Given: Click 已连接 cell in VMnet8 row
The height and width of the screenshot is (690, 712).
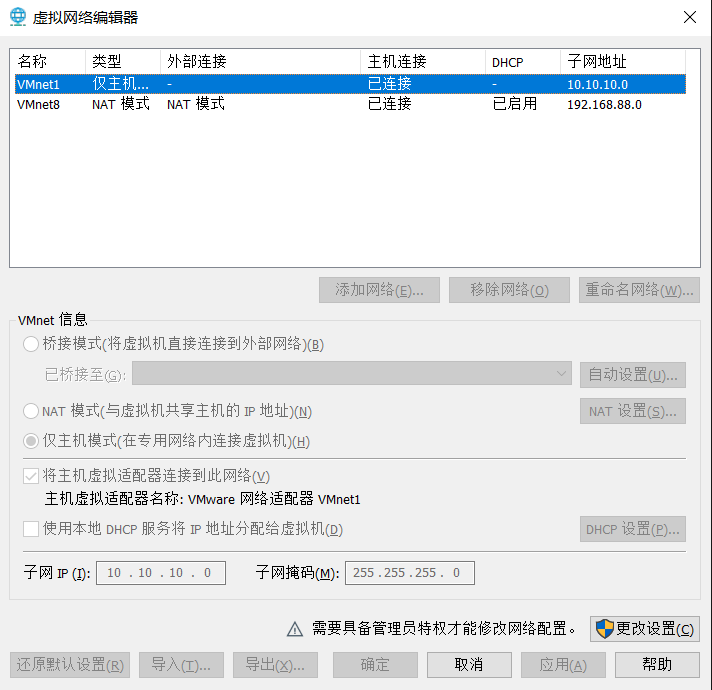Looking at the screenshot, I should [x=390, y=104].
